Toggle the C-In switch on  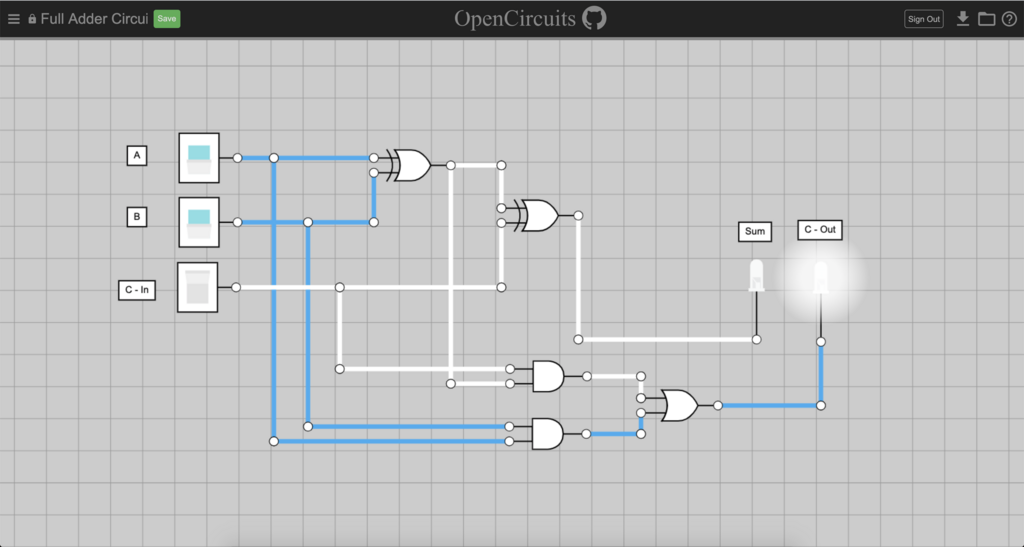[x=198, y=287]
